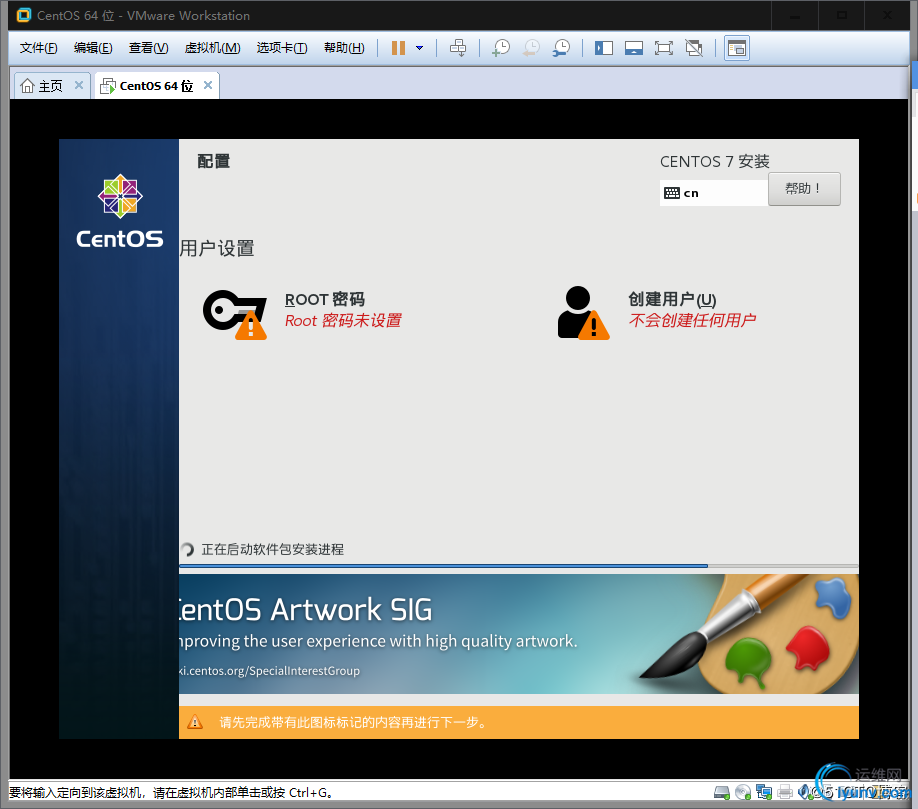The height and width of the screenshot is (809, 918).
Task: Open the 编辑(E) menu
Action: (93, 48)
